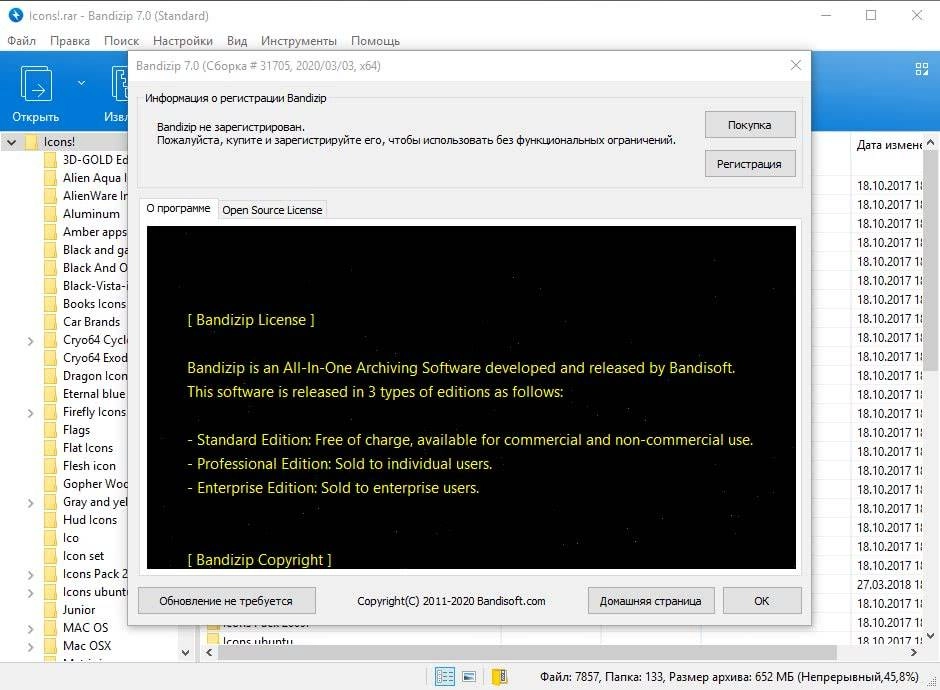Select the Ico folder in the tree
940x690 pixels.
point(71,538)
